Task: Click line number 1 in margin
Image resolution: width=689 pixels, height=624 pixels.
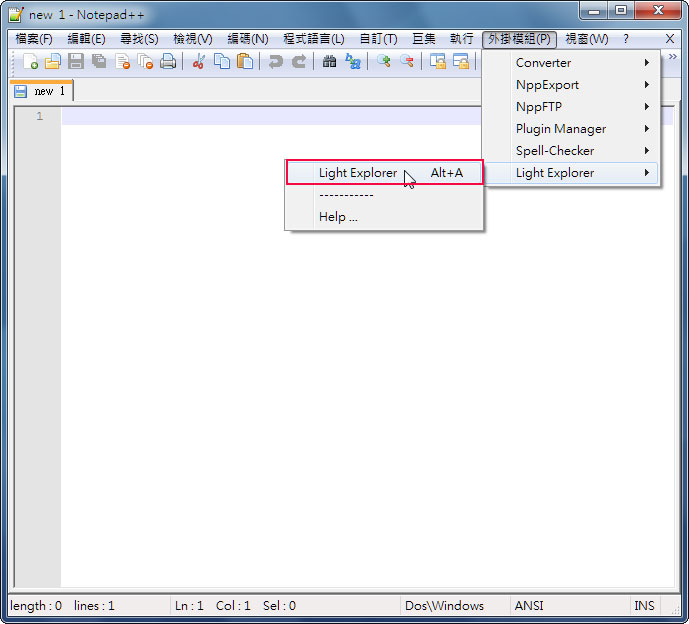Action: pyautogui.click(x=40, y=116)
